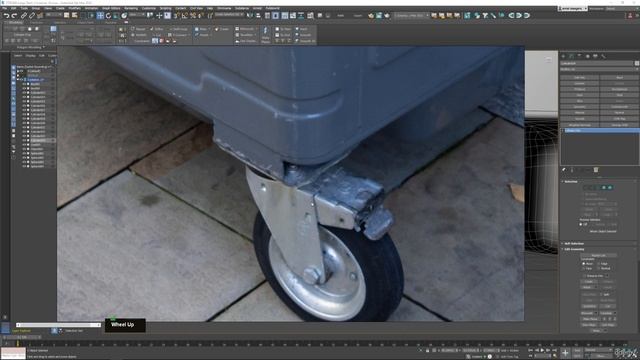Click the Redo arrow in main toolbar

[x=14, y=16]
